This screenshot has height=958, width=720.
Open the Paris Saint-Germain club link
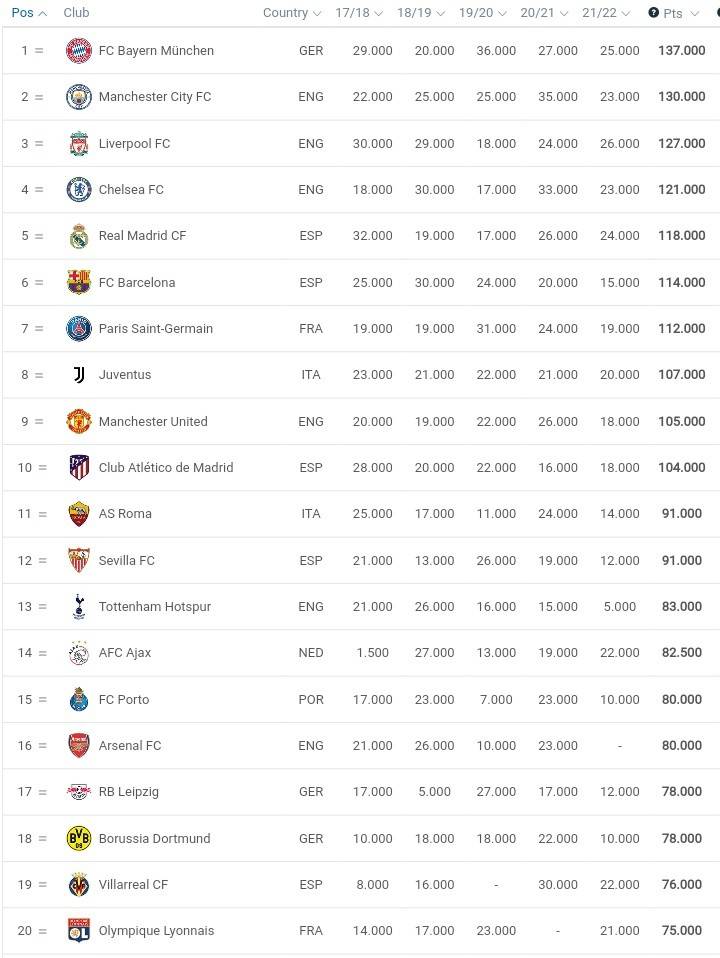156,328
